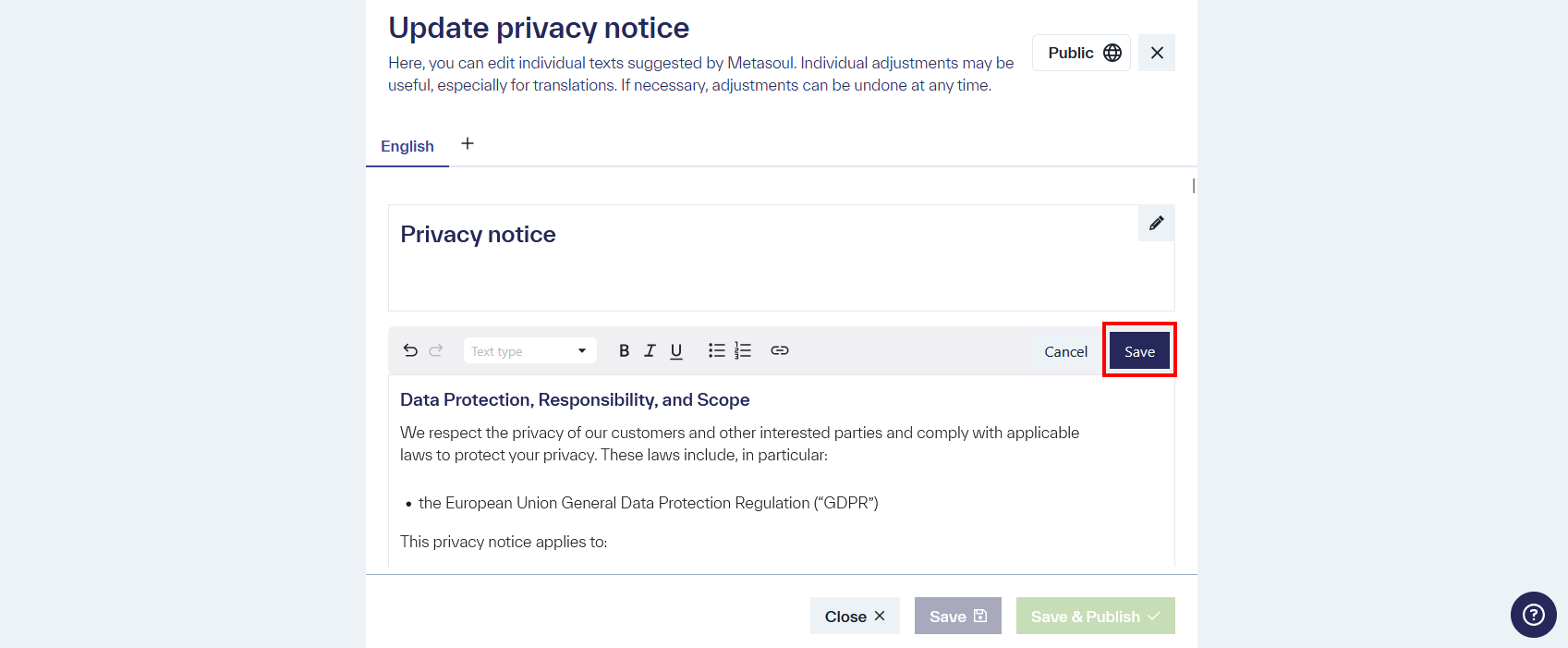The width and height of the screenshot is (1568, 648).
Task: Switch to the English tab
Action: [407, 146]
